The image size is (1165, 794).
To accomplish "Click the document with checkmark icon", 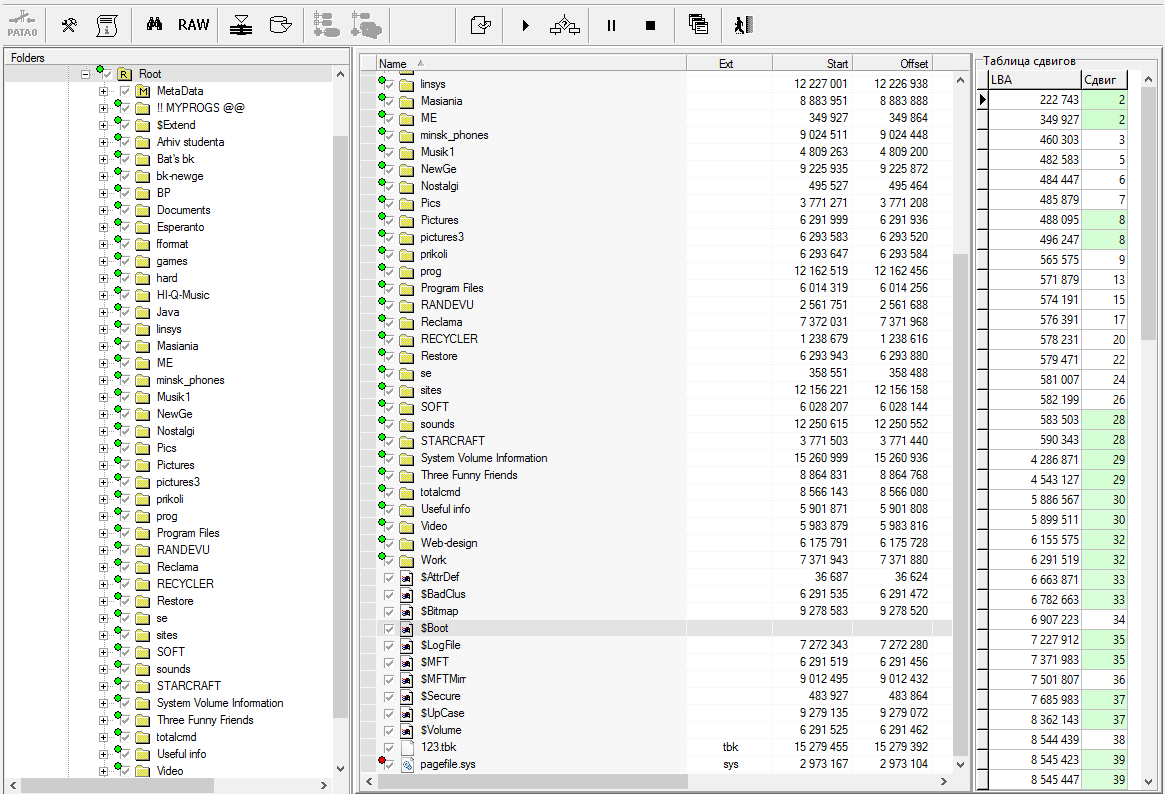I will 481,25.
